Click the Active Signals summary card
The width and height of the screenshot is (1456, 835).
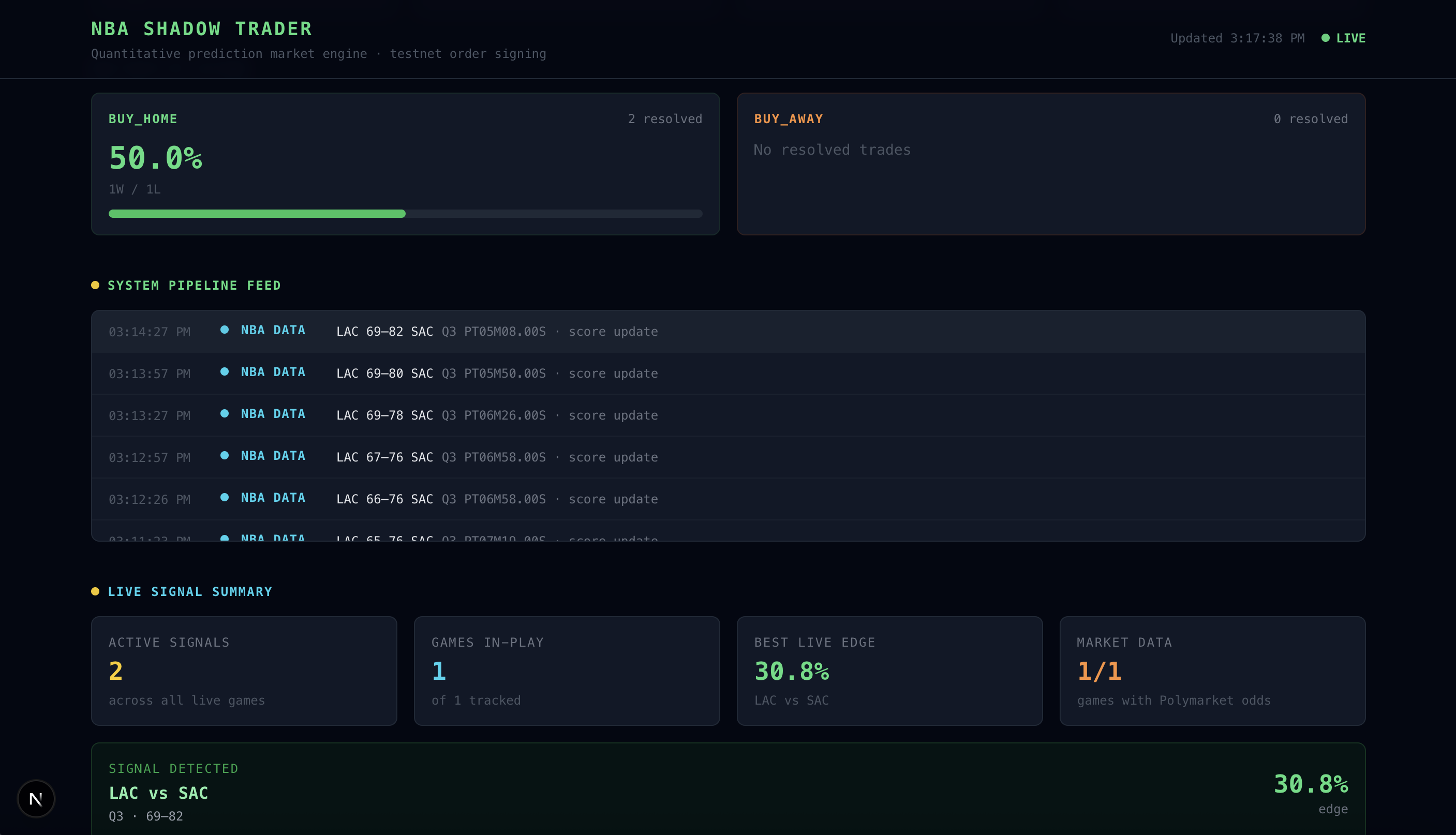pos(244,670)
